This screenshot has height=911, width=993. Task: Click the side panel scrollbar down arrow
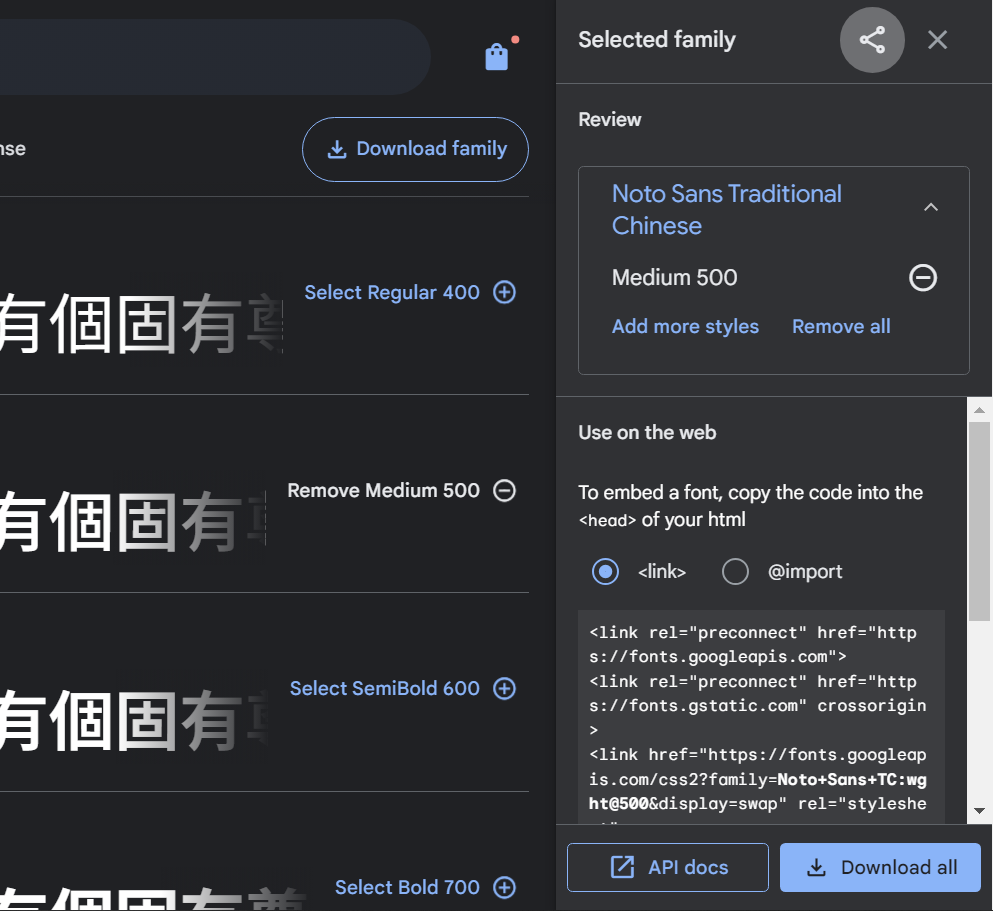point(979,811)
